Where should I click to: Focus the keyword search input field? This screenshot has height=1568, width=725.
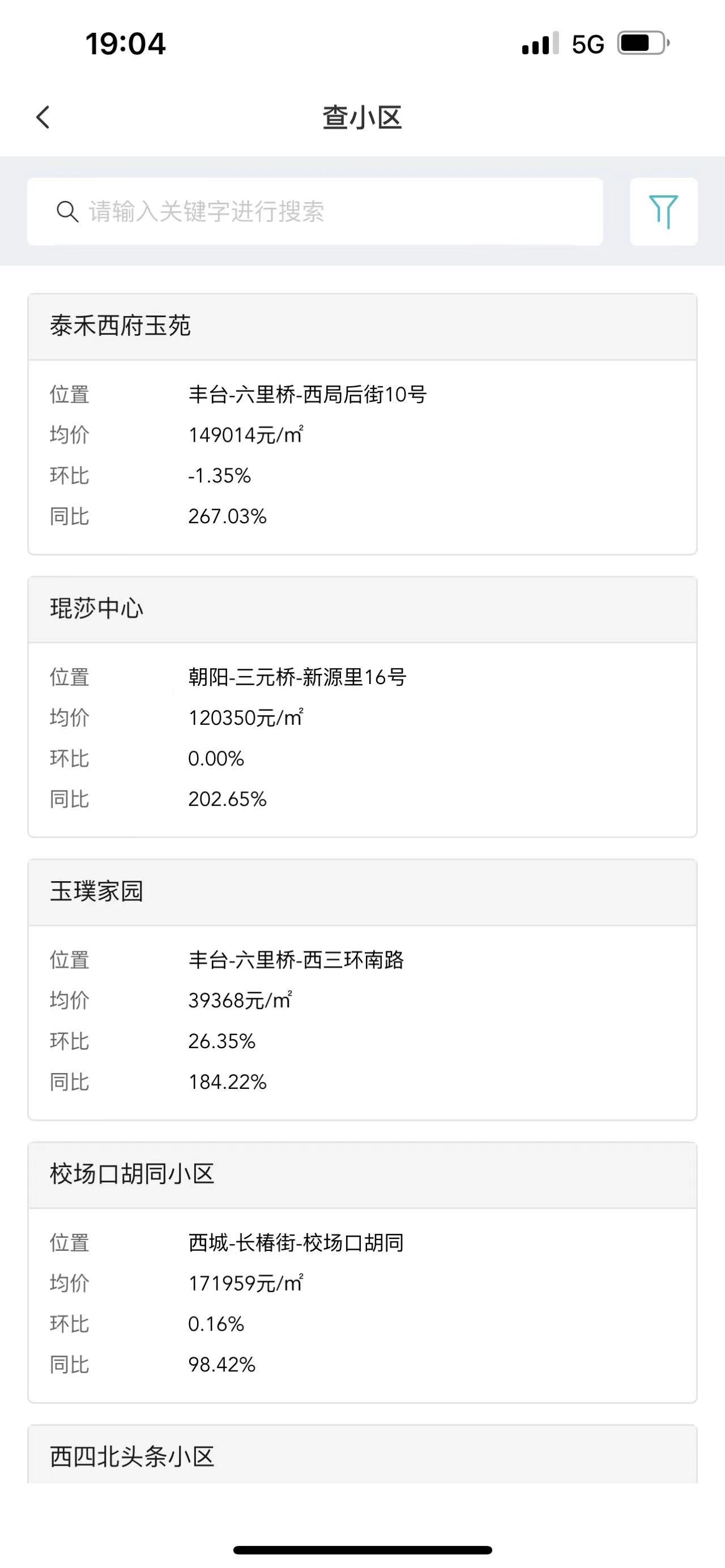315,211
